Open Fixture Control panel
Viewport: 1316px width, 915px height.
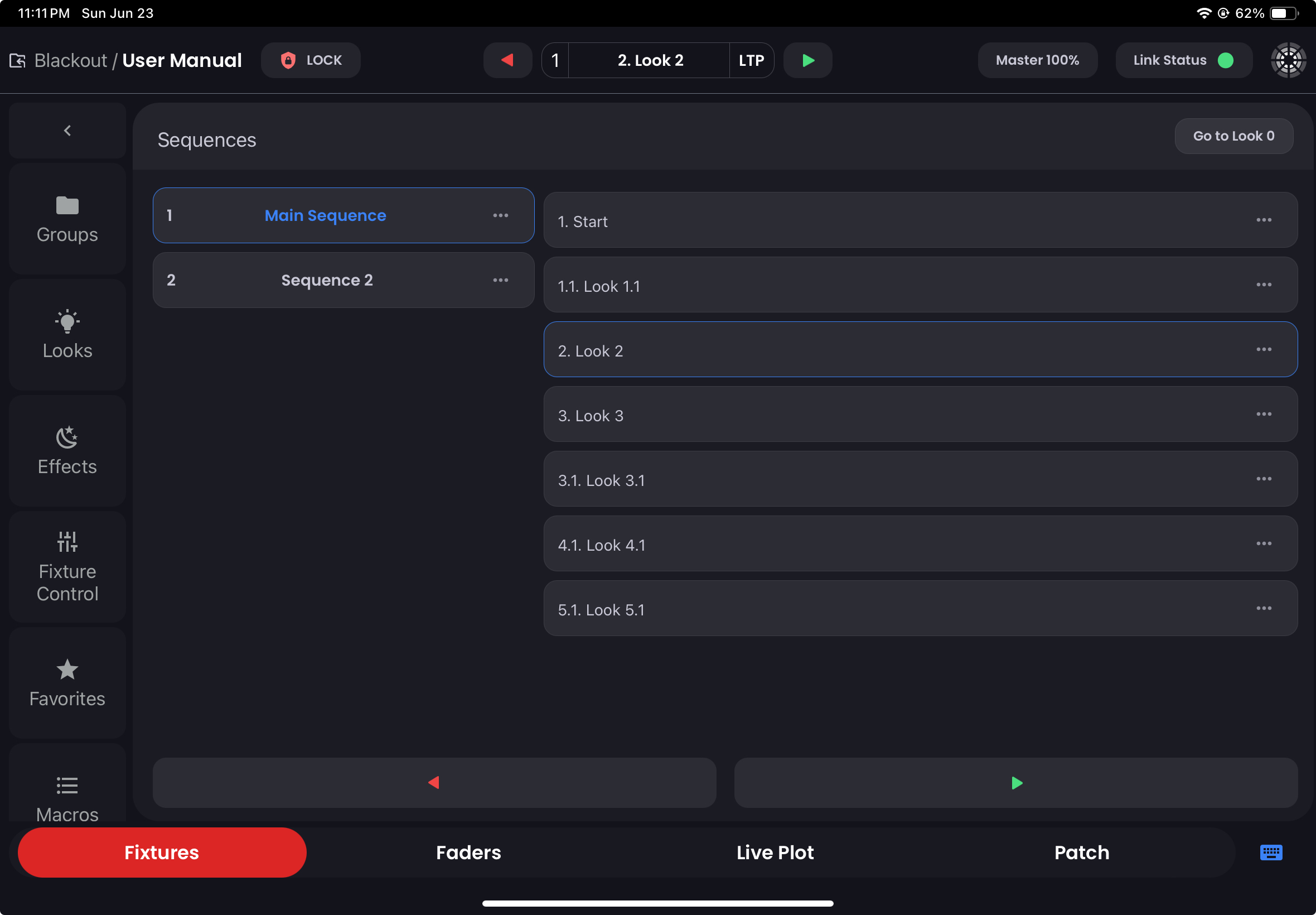[x=67, y=565]
